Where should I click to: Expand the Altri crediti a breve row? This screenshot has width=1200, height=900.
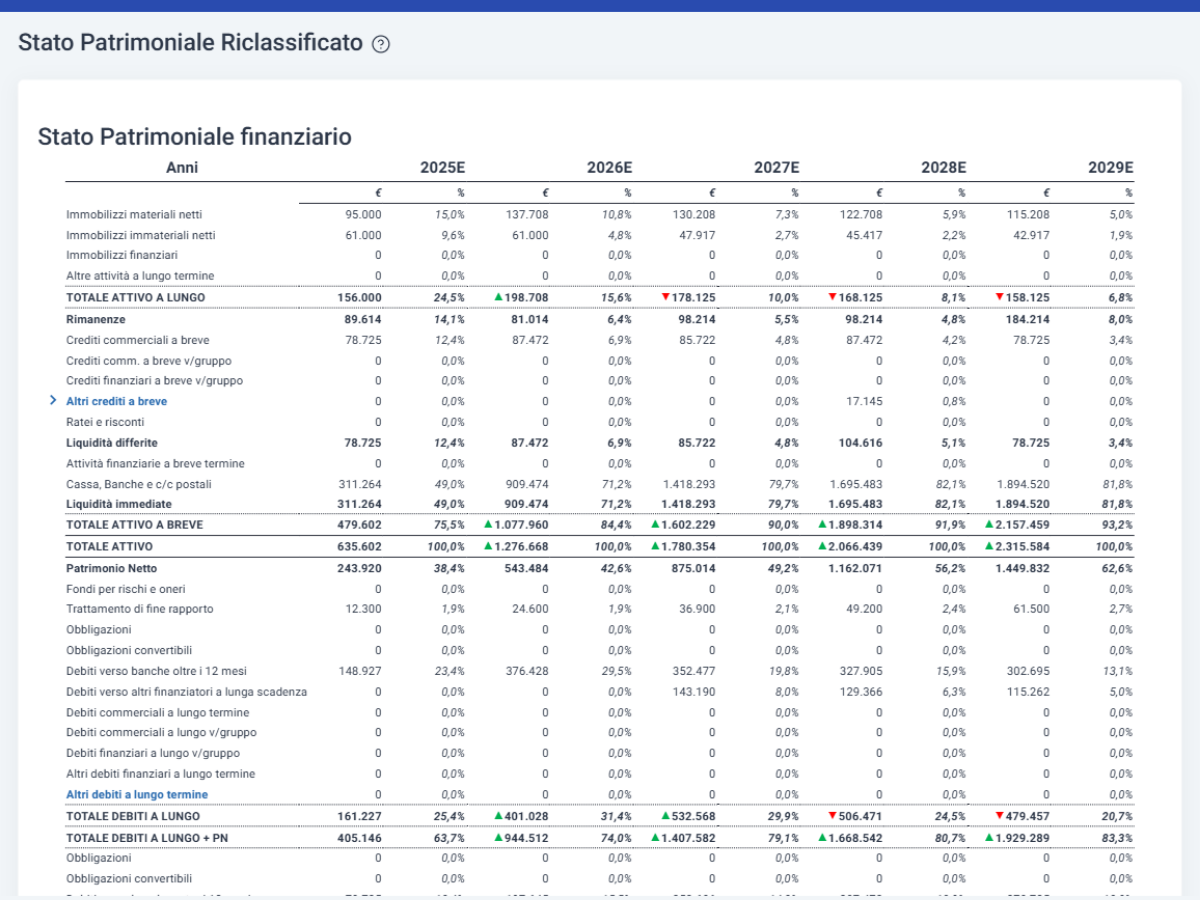[x=52, y=401]
